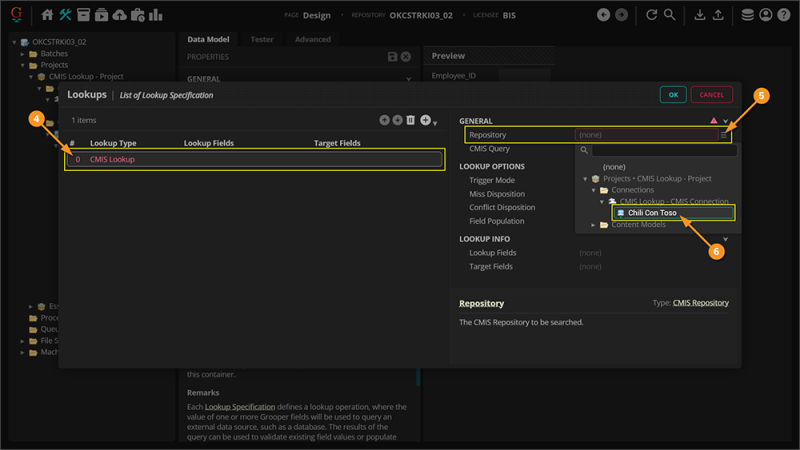Expand the Batches folder in tree
Image resolution: width=800 pixels, height=450 pixels.
(22, 54)
